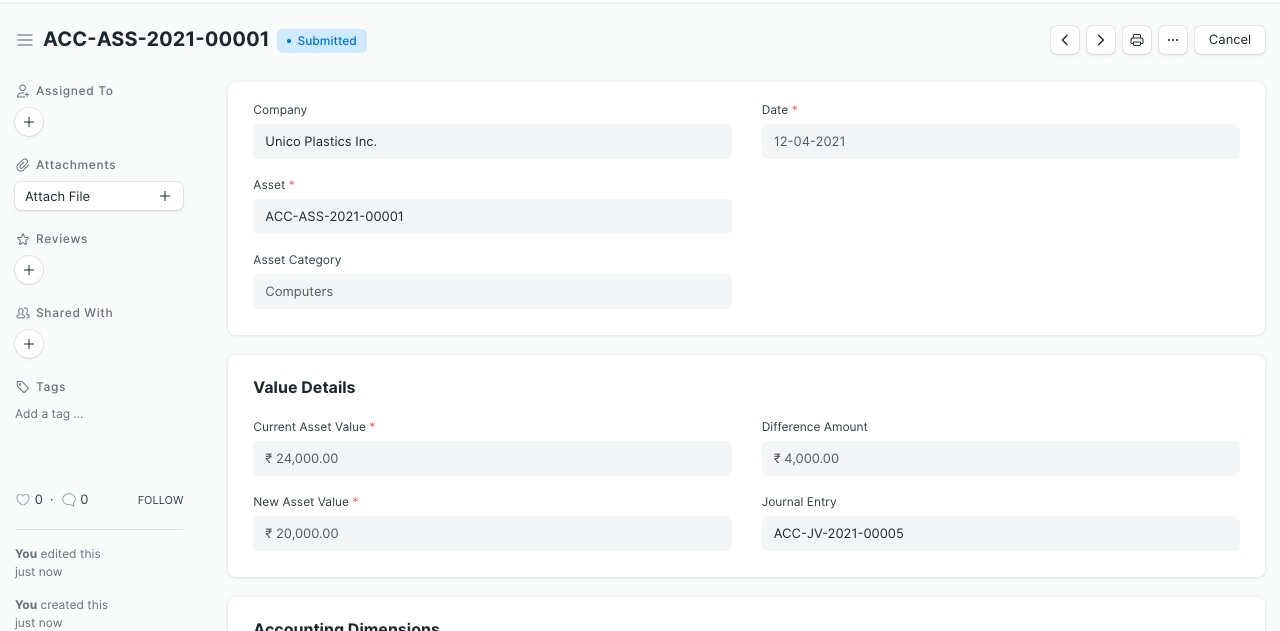Click the Date field 12-04-2021
This screenshot has height=631, width=1280.
(x=1000, y=142)
